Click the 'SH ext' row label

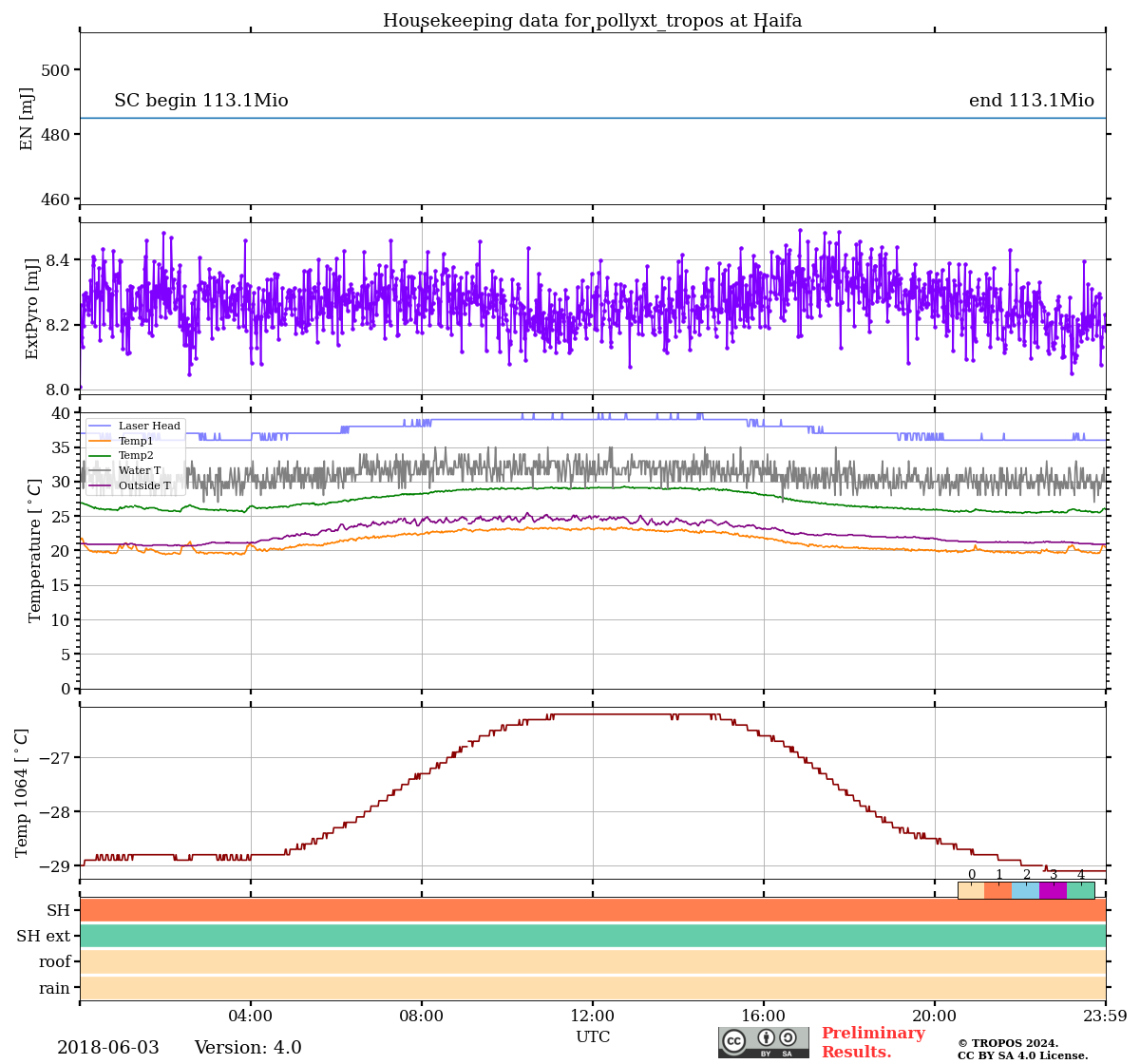(44, 937)
